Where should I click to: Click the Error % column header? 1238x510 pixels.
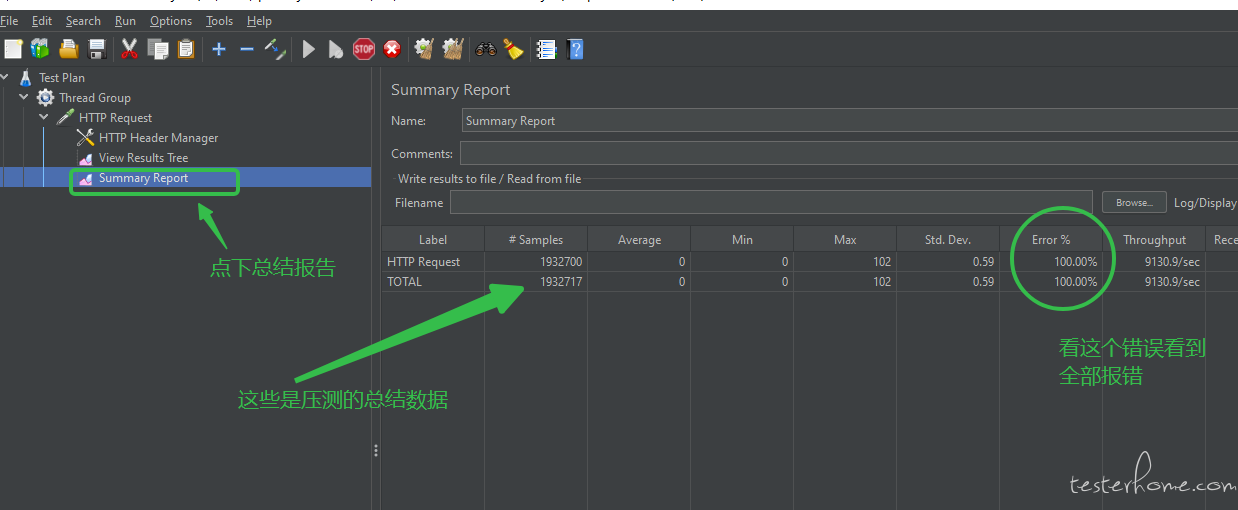1050,240
